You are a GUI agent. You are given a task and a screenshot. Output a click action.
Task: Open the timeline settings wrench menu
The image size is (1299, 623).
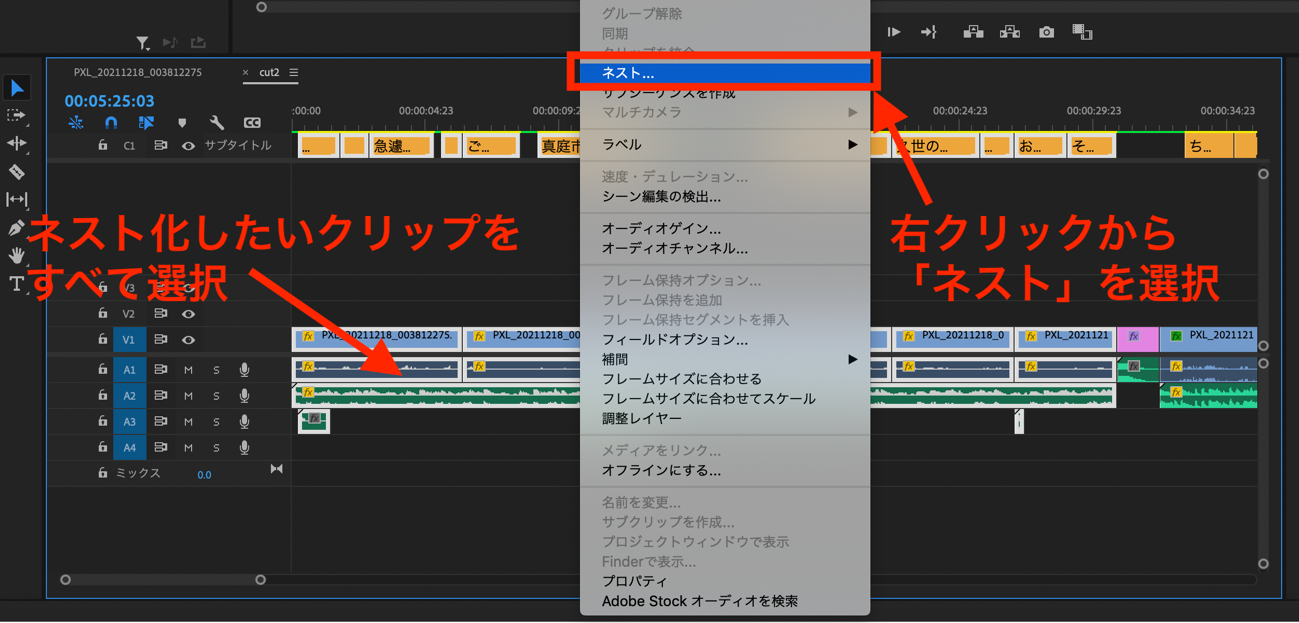pyautogui.click(x=216, y=122)
